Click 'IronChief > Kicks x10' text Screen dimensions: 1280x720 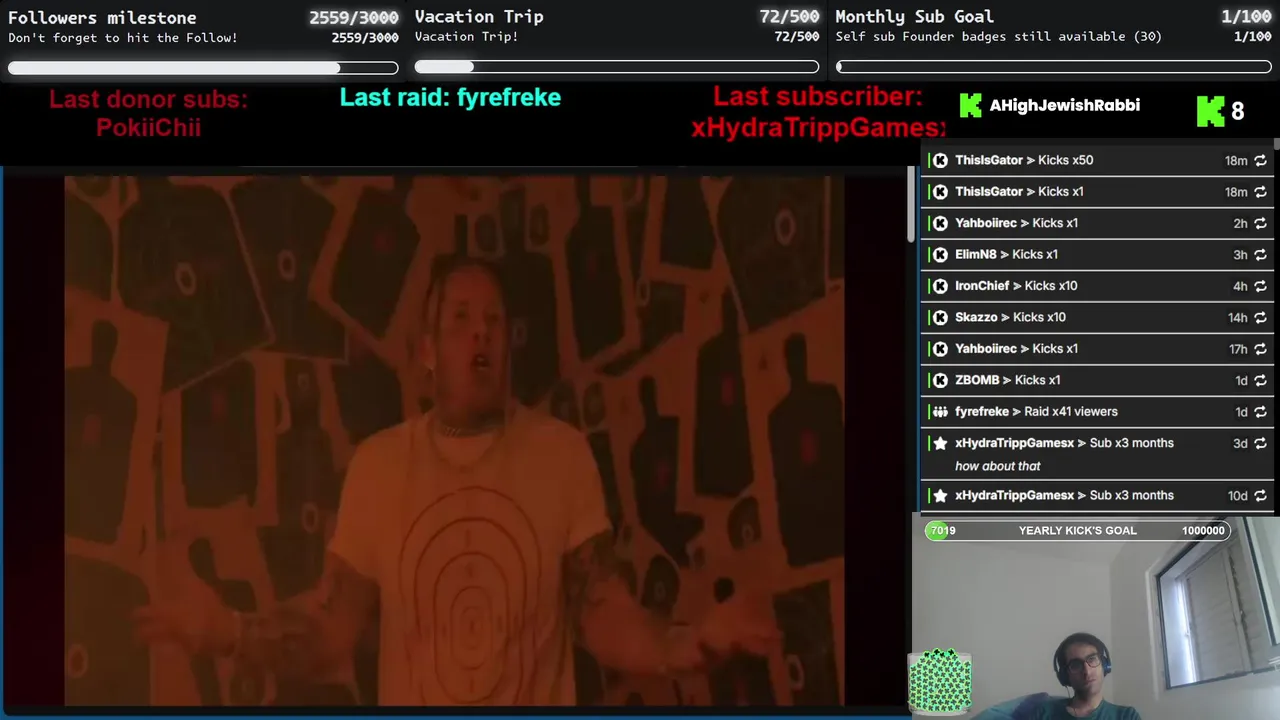1016,286
